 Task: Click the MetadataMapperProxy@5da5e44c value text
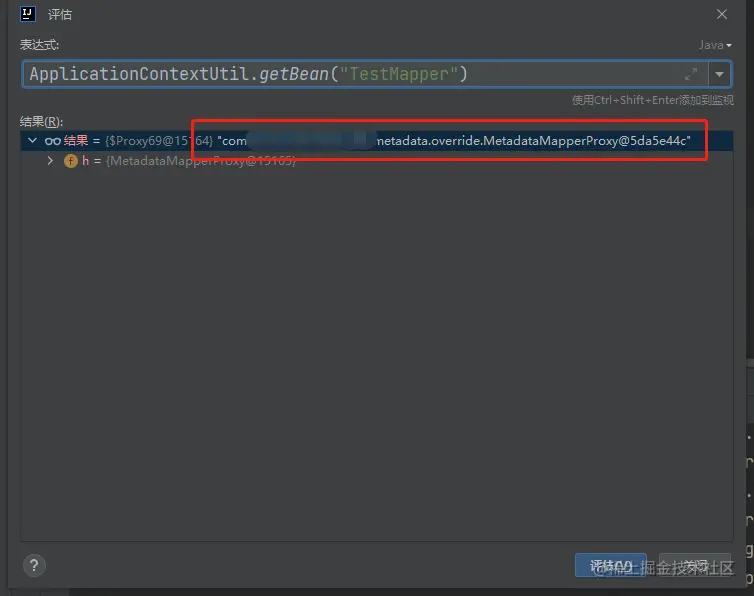pyautogui.click(x=586, y=140)
